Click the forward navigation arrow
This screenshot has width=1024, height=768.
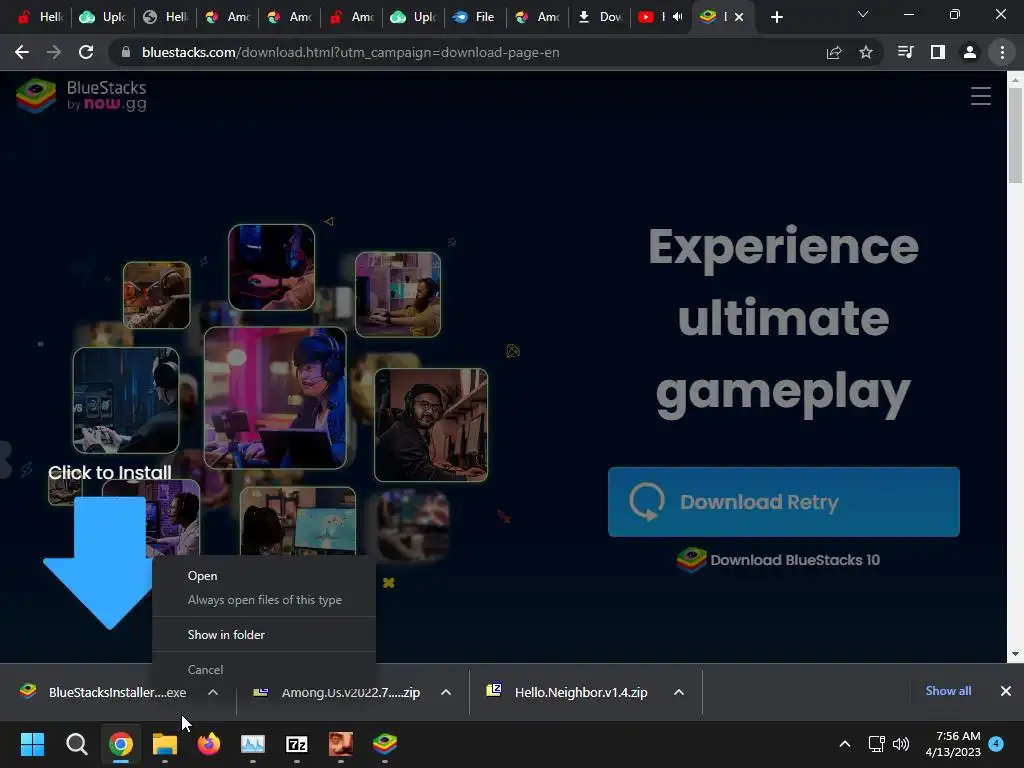(x=54, y=52)
